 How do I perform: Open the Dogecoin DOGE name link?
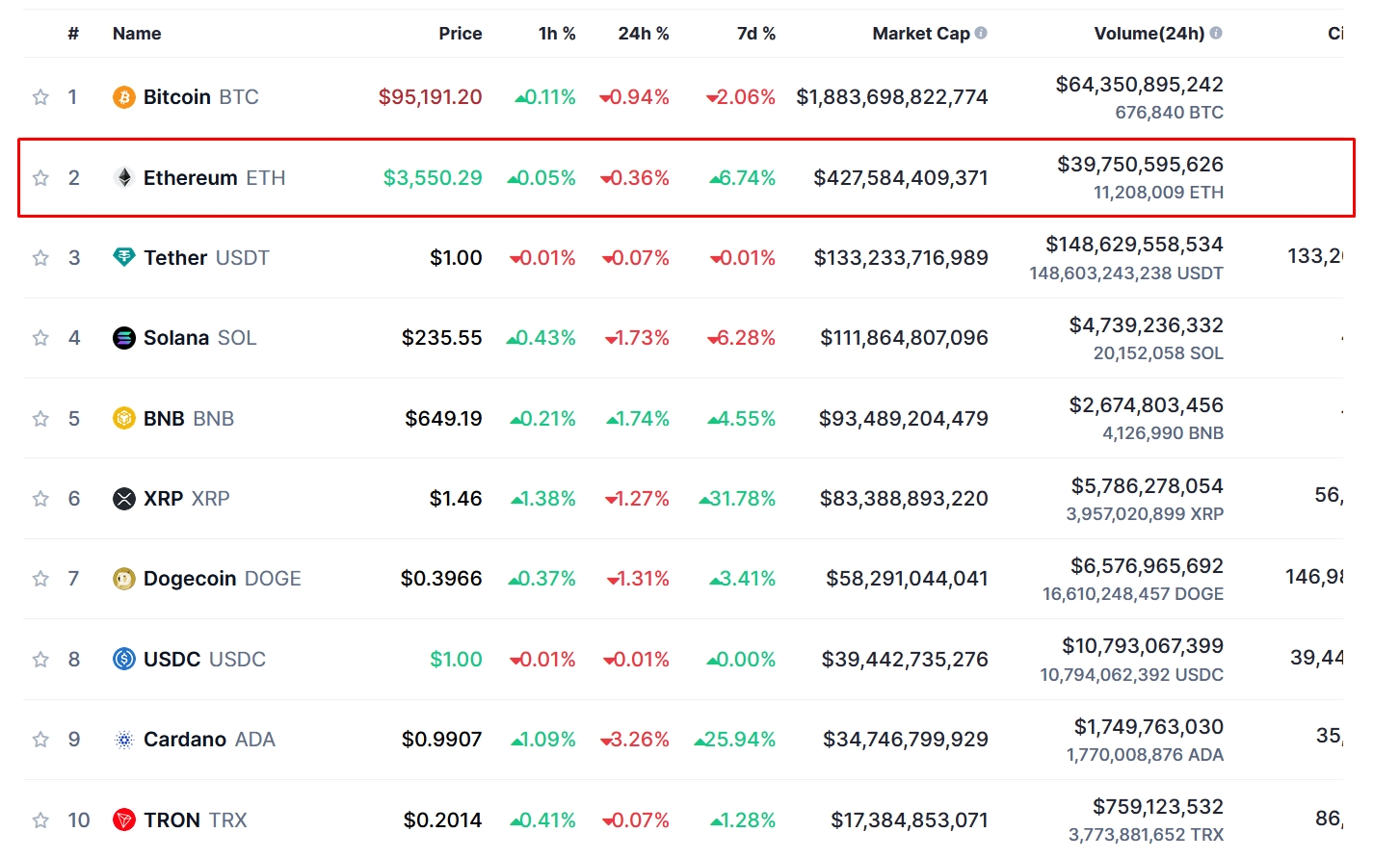click(x=191, y=578)
